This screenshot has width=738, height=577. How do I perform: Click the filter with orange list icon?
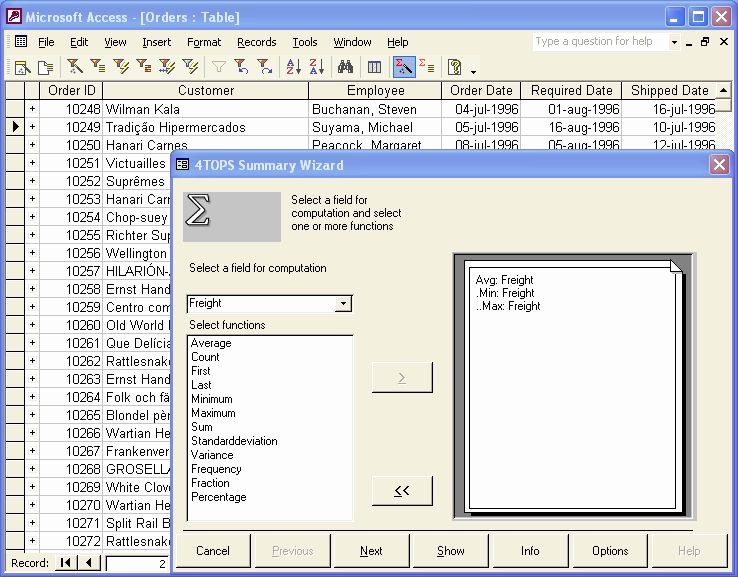pos(144,66)
